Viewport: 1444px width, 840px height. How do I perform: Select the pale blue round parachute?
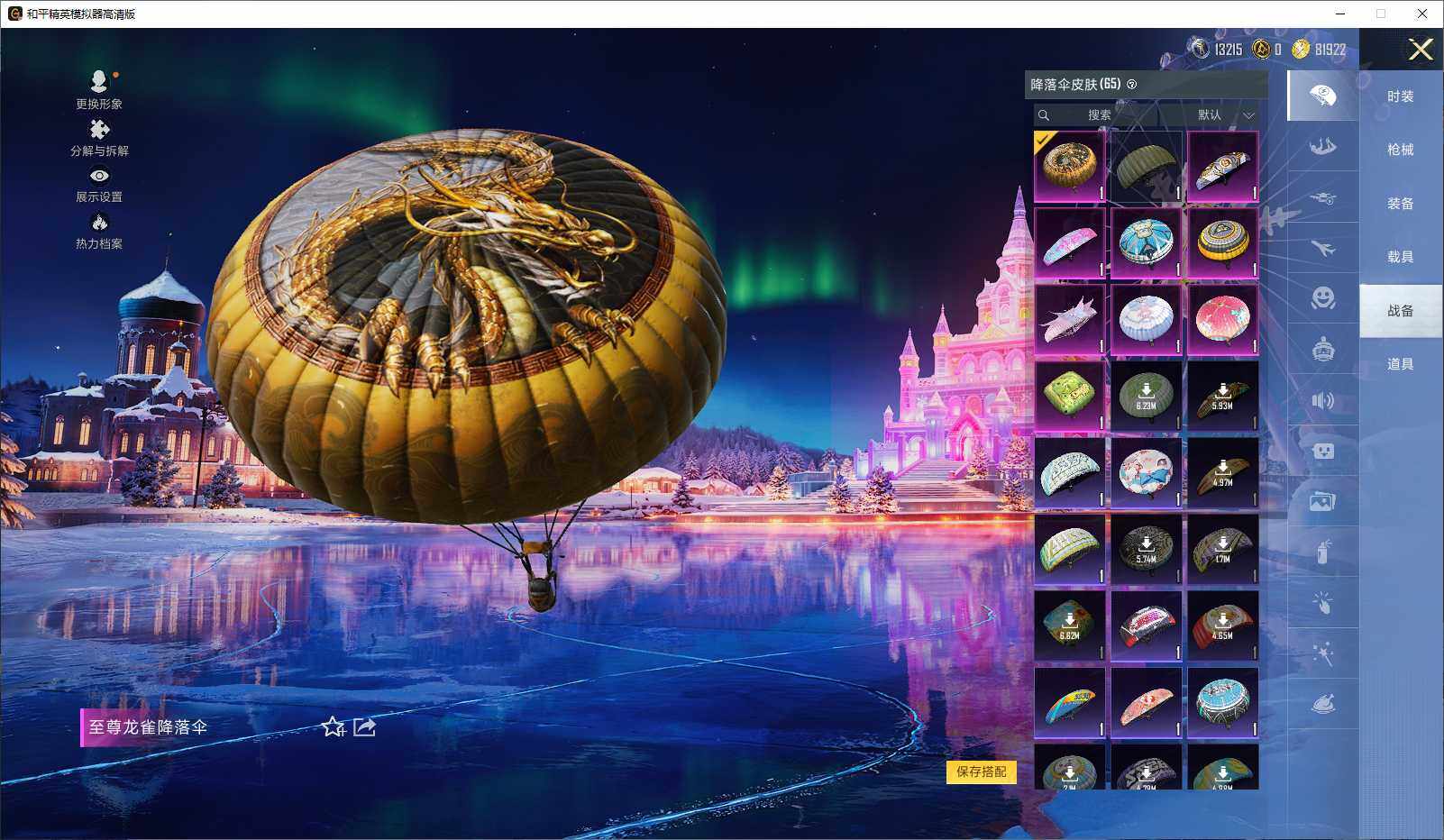coord(1146,320)
